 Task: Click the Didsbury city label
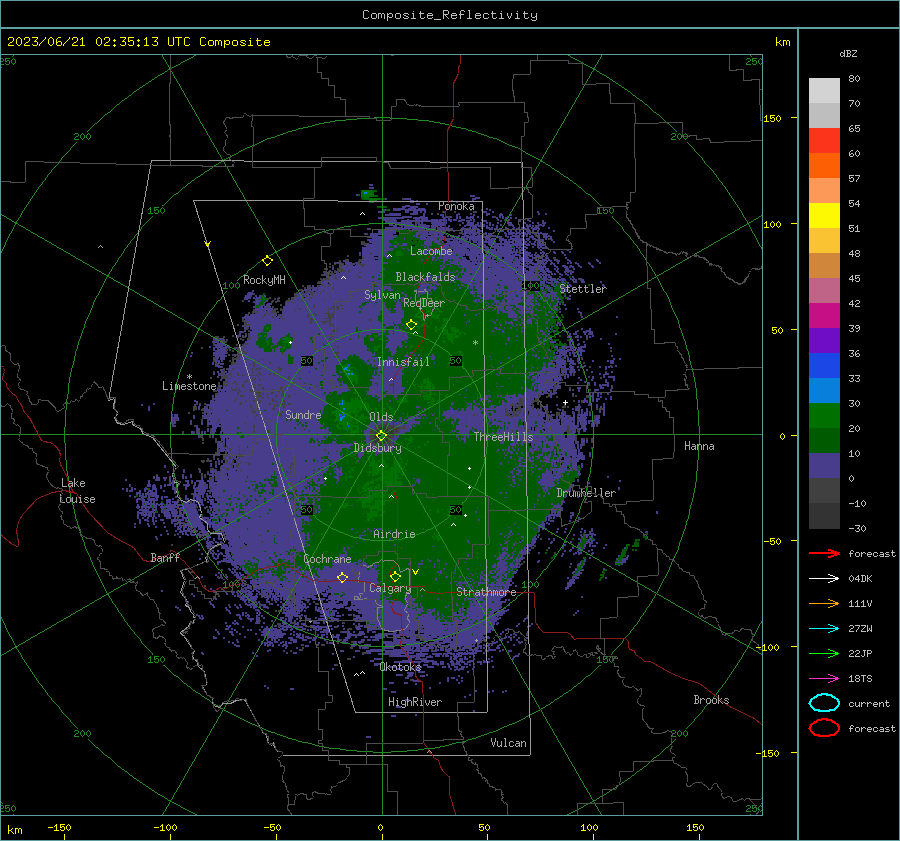[378, 448]
